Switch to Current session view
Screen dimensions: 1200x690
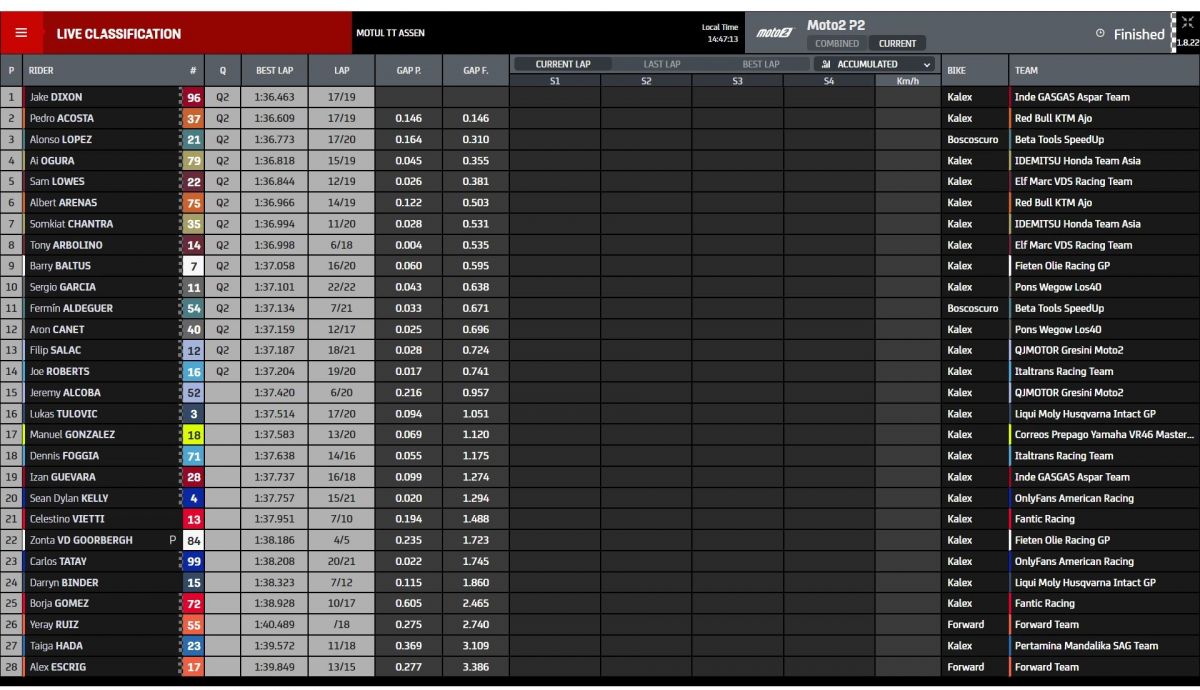897,44
